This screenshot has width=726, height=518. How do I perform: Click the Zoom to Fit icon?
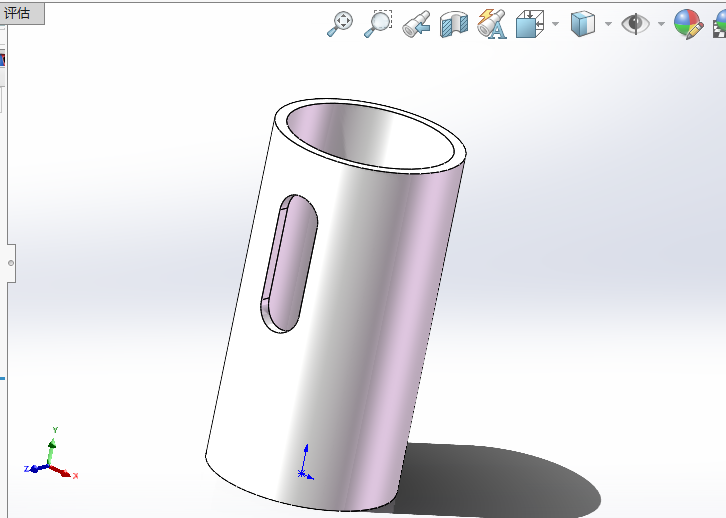coord(340,24)
